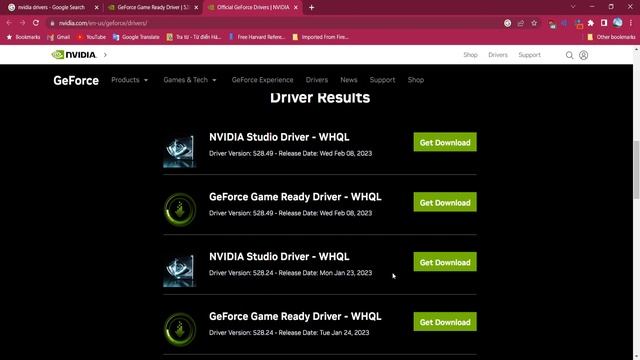
Task: Get Download for Studio Driver 528.24
Action: [445, 262]
